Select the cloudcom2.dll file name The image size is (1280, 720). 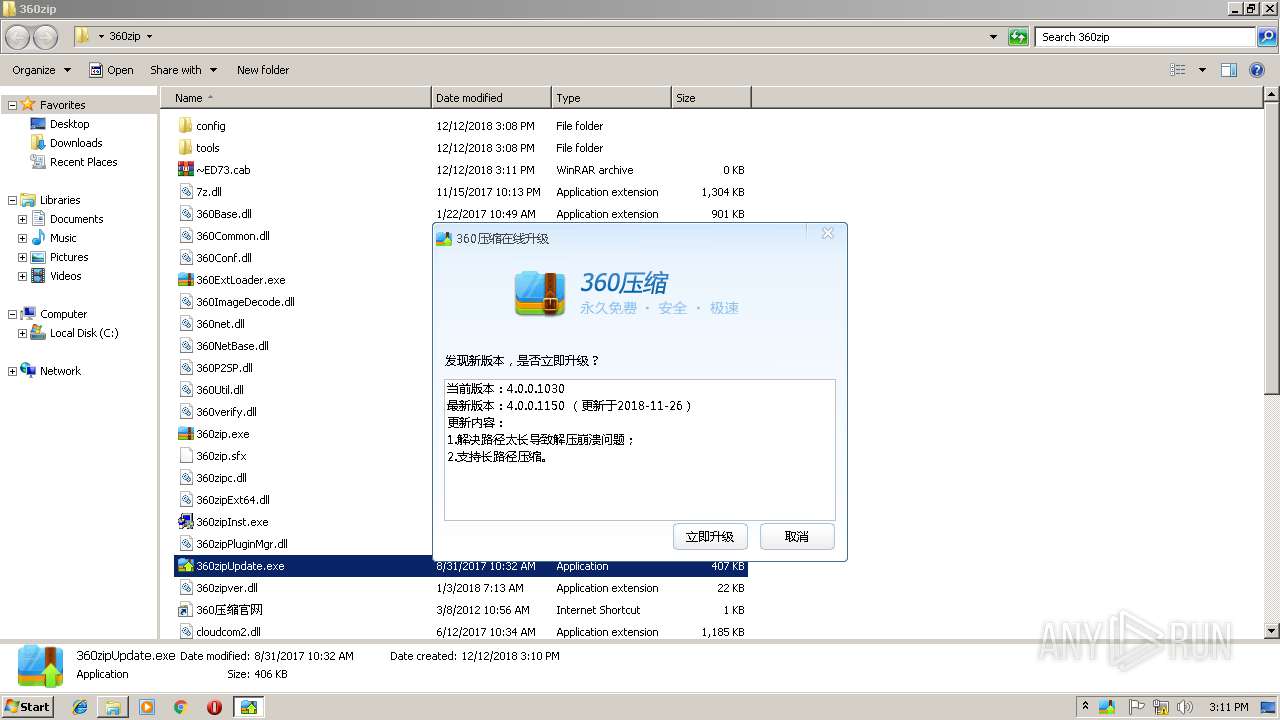click(x=228, y=632)
